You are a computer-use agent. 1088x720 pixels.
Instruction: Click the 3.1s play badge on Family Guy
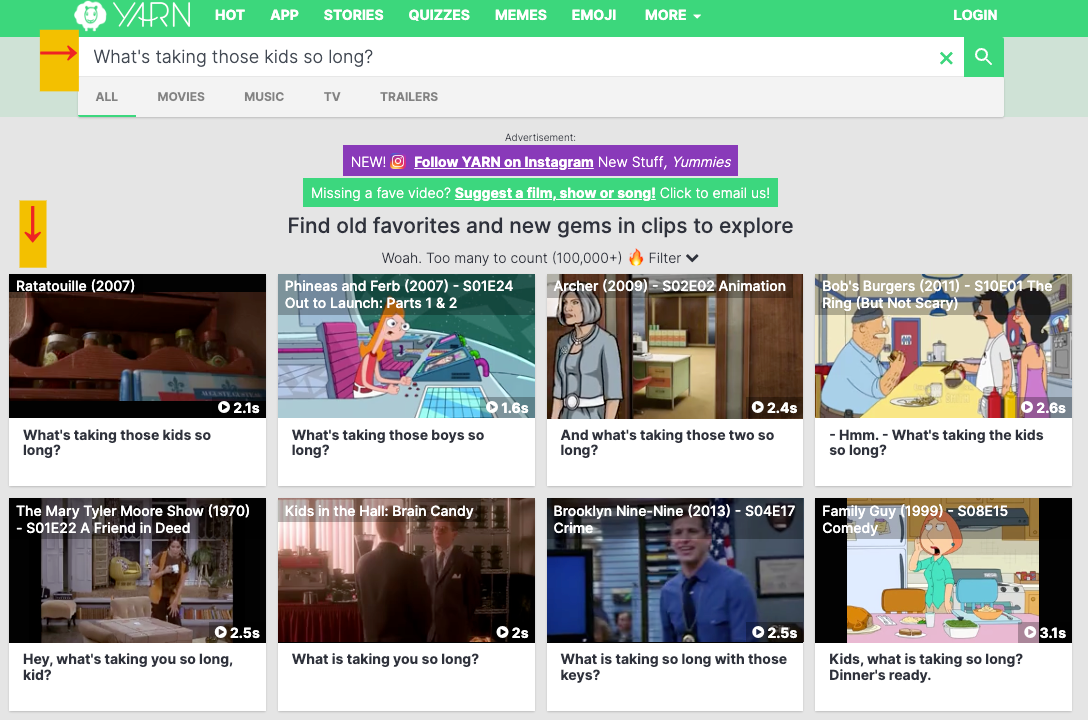1045,633
